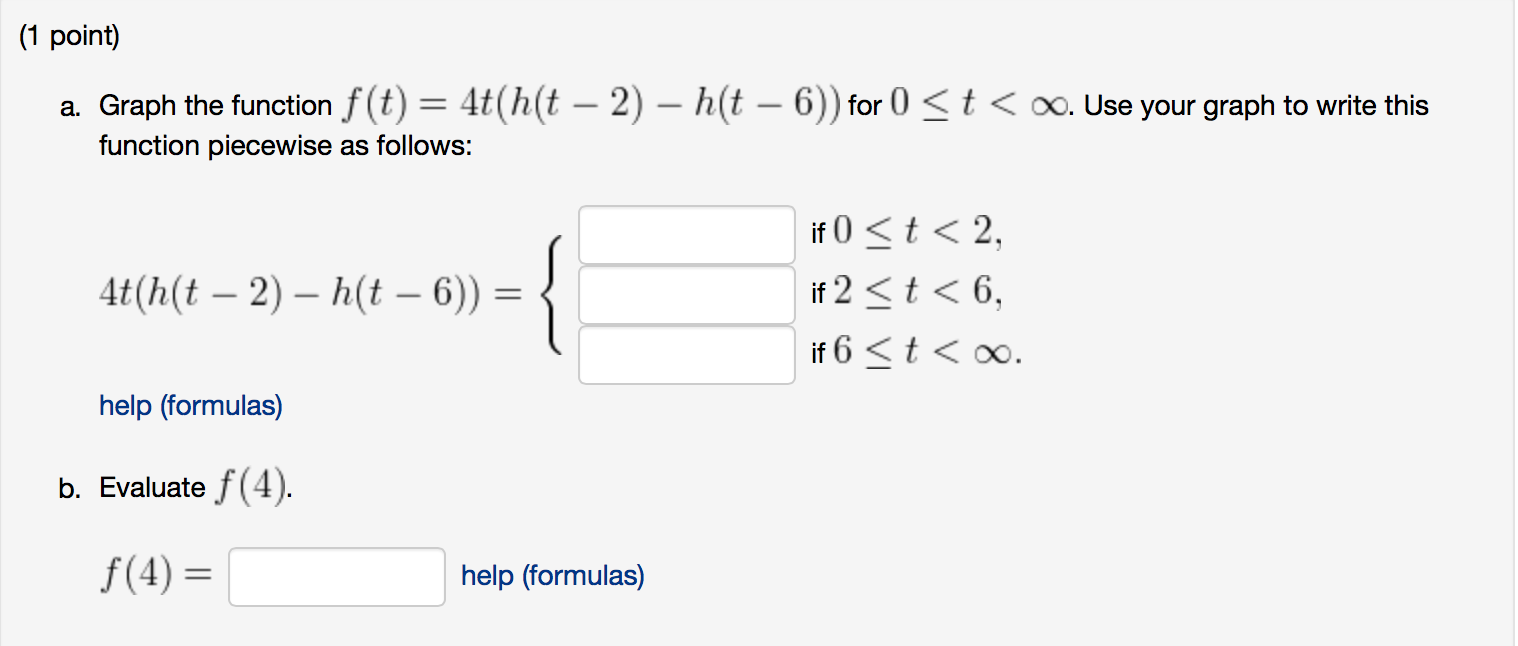This screenshot has height=646, width=1518.
Task: Click inside the empty f(4) input
Action: click(x=336, y=577)
